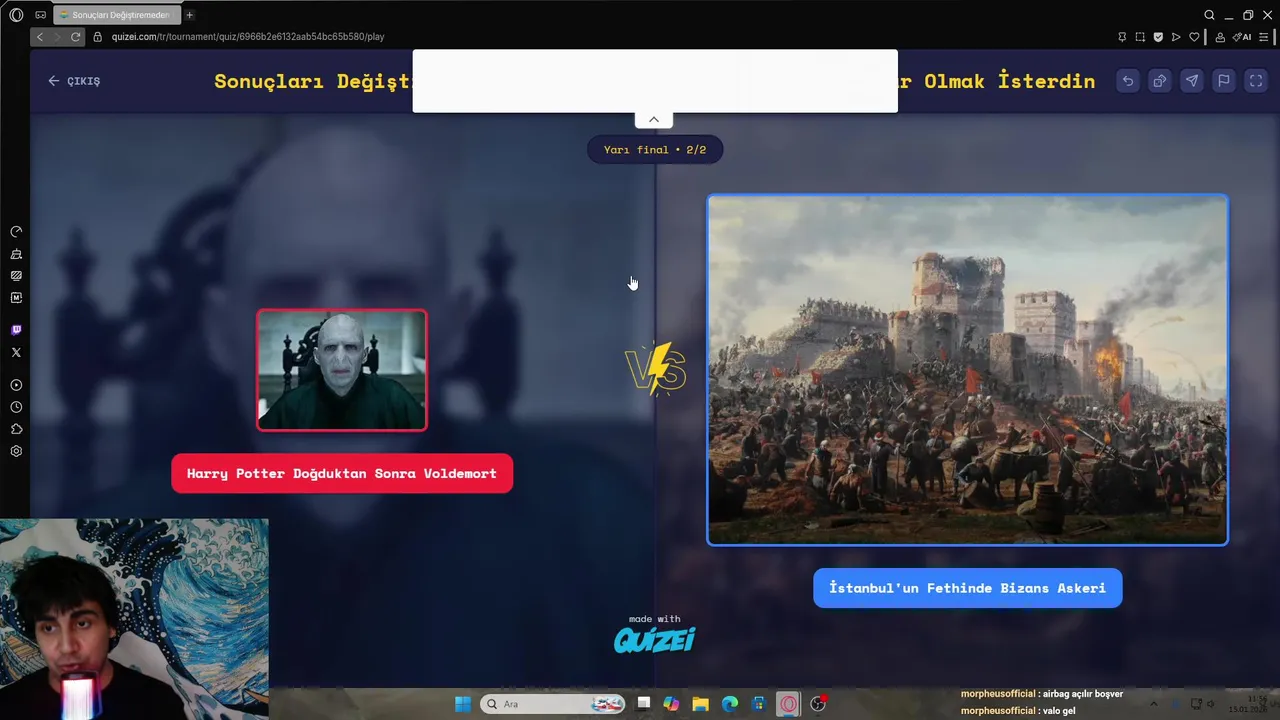Open the Windows Start menu
This screenshot has width=1280, height=720.
pyautogui.click(x=463, y=704)
